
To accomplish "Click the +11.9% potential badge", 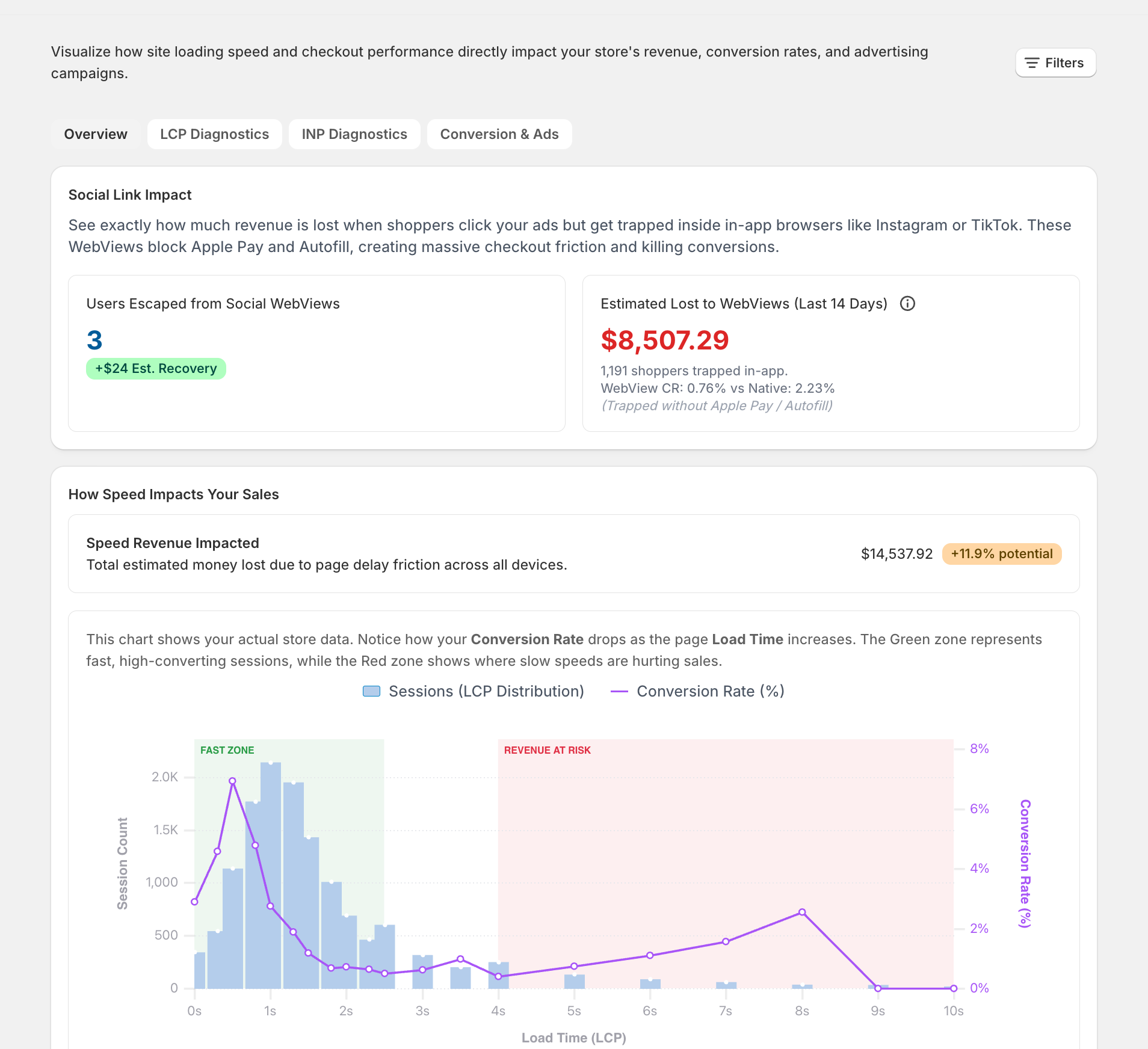I will point(1002,554).
